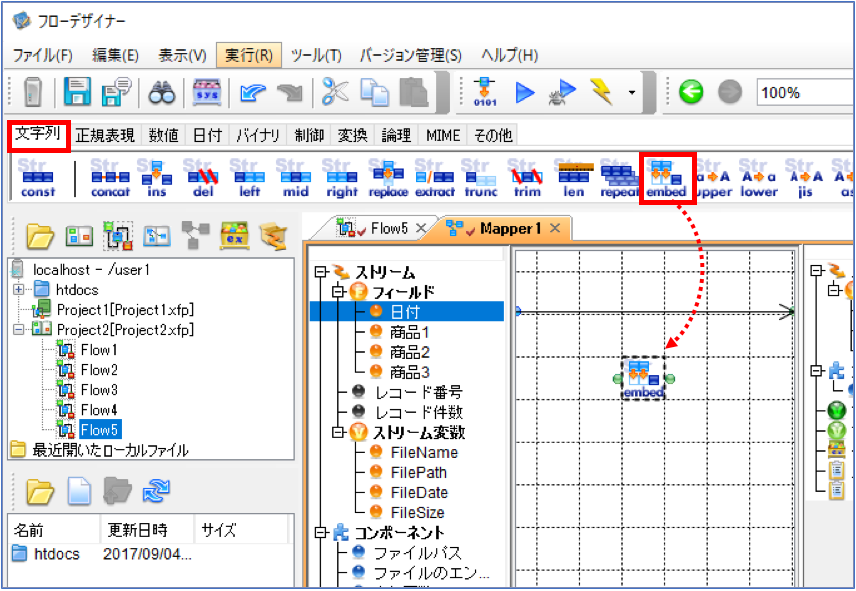
Task: Click the Undo arrow icon
Action: pos(253,93)
